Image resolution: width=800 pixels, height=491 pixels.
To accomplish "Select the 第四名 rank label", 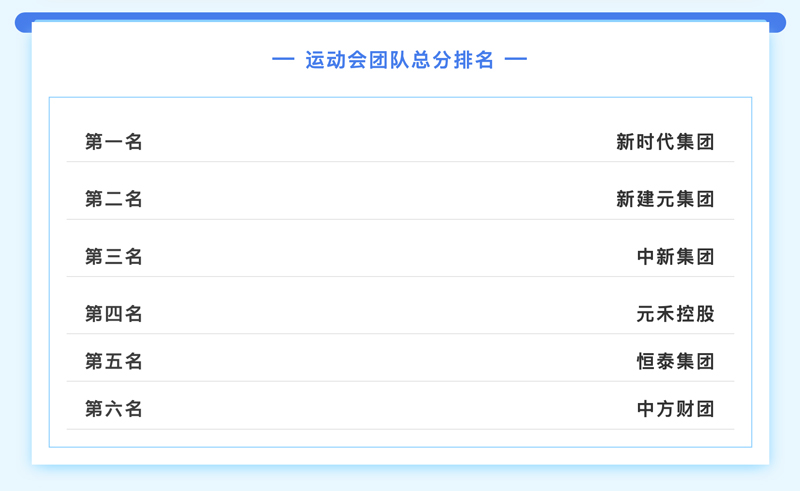I will [113, 314].
